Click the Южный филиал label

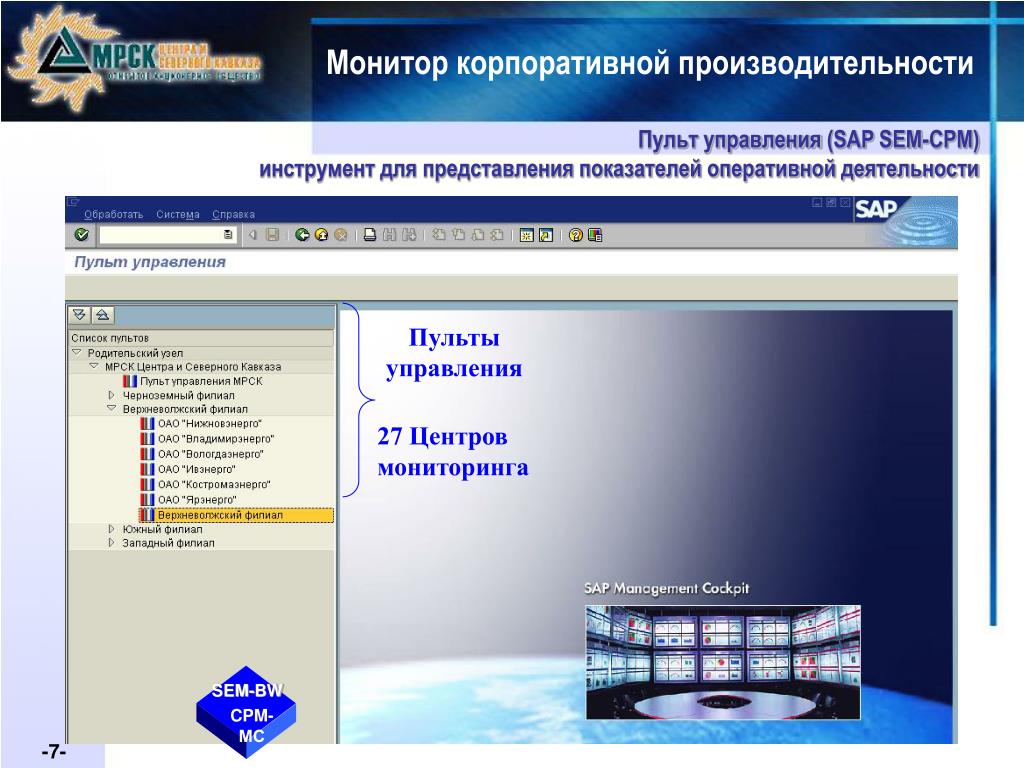tap(163, 529)
